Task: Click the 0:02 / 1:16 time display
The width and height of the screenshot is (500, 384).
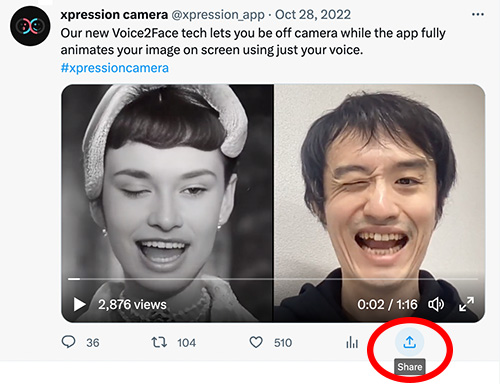Action: [387, 305]
